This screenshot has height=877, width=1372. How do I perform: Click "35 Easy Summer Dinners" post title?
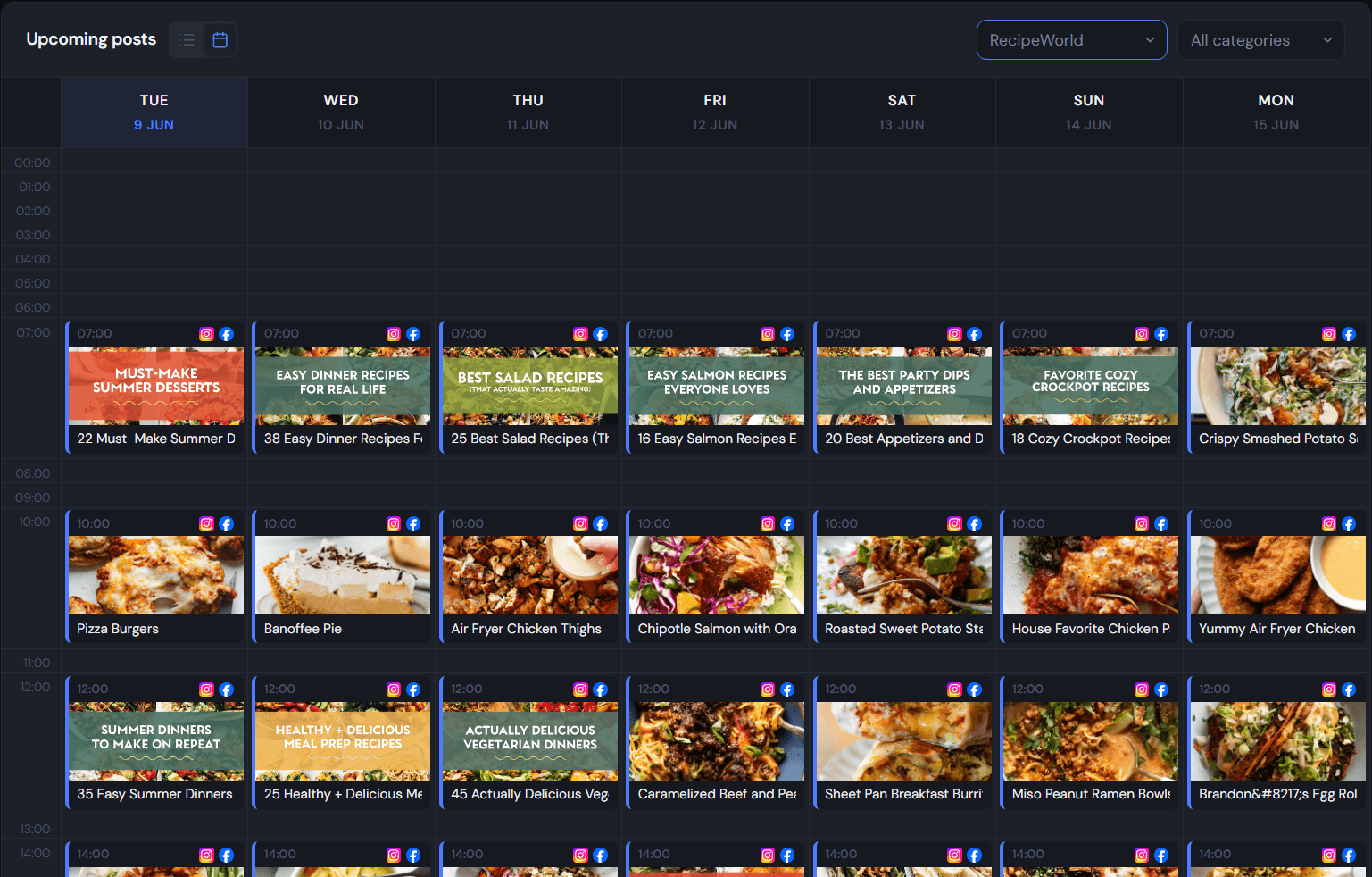(154, 794)
